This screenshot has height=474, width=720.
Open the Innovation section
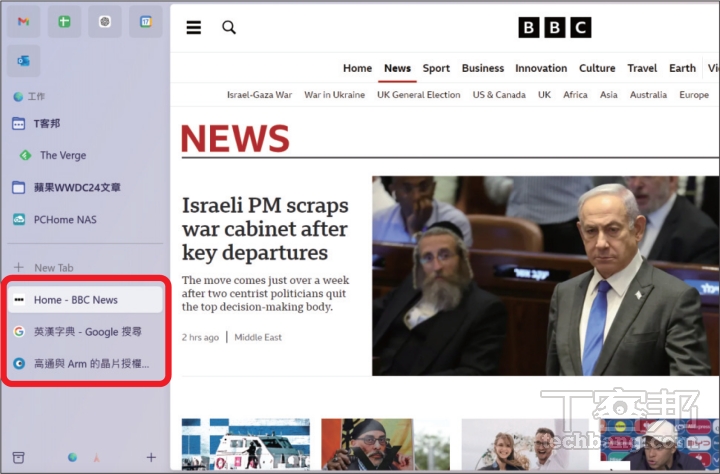pos(541,68)
